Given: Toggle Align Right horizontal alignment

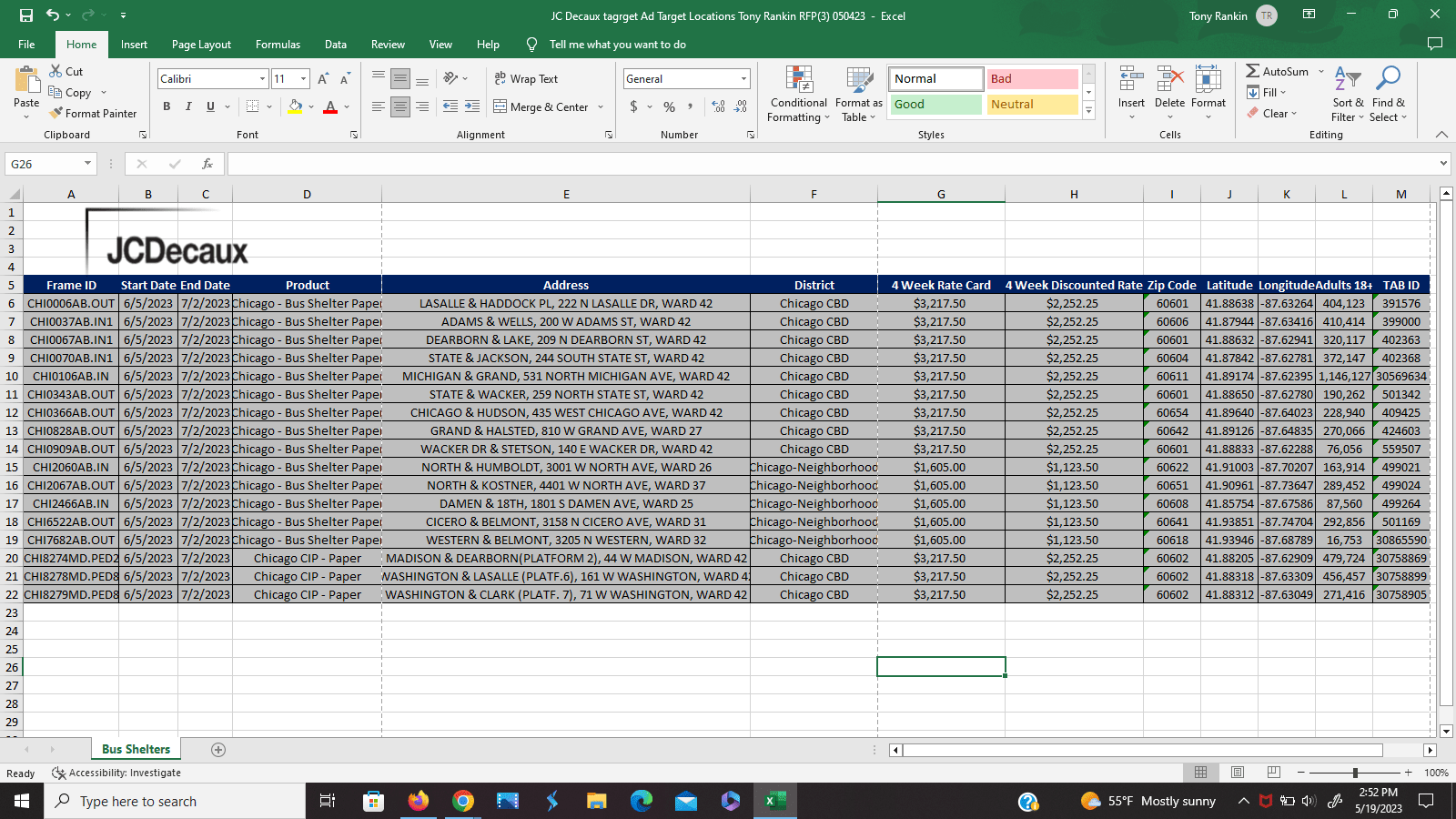Looking at the screenshot, I should (422, 106).
